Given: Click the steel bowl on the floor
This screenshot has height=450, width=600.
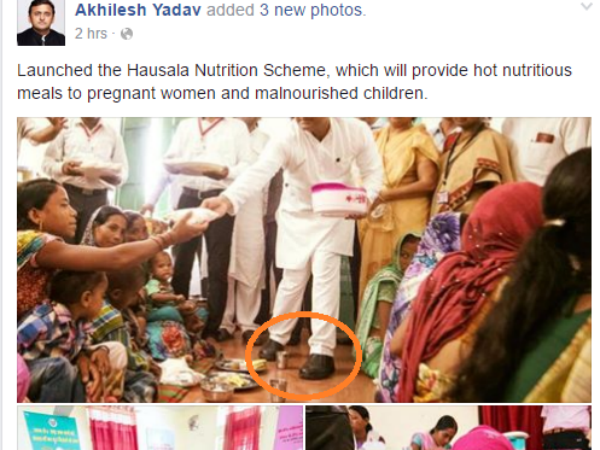Looking at the screenshot, I should coord(217,391).
